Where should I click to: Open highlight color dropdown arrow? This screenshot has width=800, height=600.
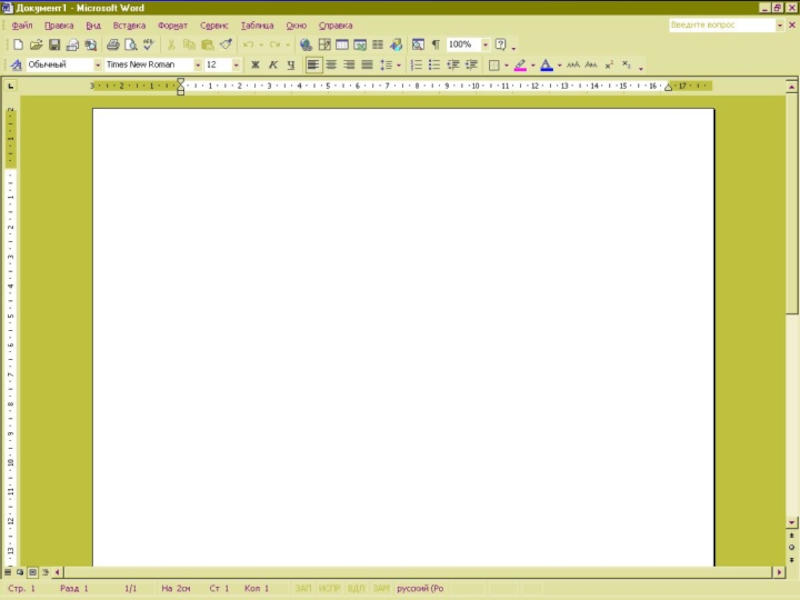tap(533, 65)
